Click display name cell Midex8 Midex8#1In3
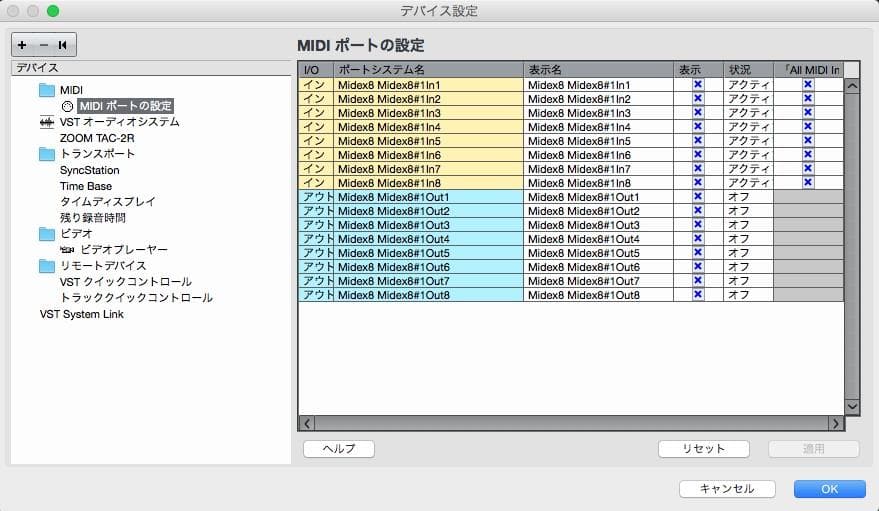The width and height of the screenshot is (879, 511). point(599,113)
